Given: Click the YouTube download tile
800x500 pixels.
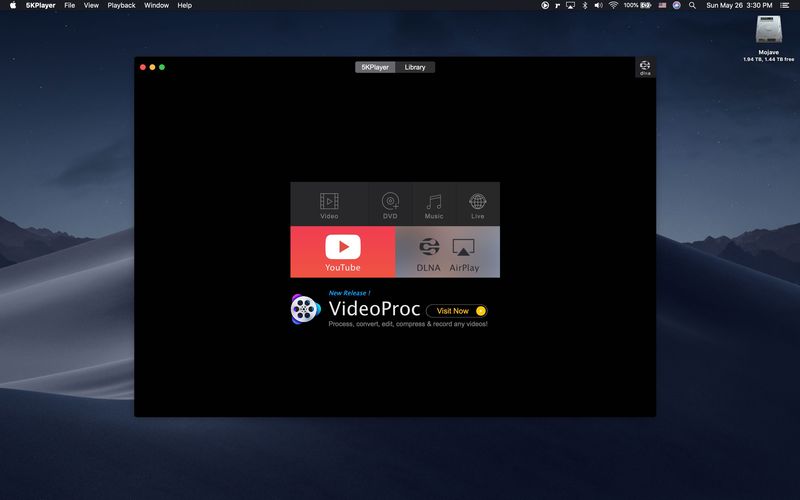Looking at the screenshot, I should pyautogui.click(x=343, y=252).
